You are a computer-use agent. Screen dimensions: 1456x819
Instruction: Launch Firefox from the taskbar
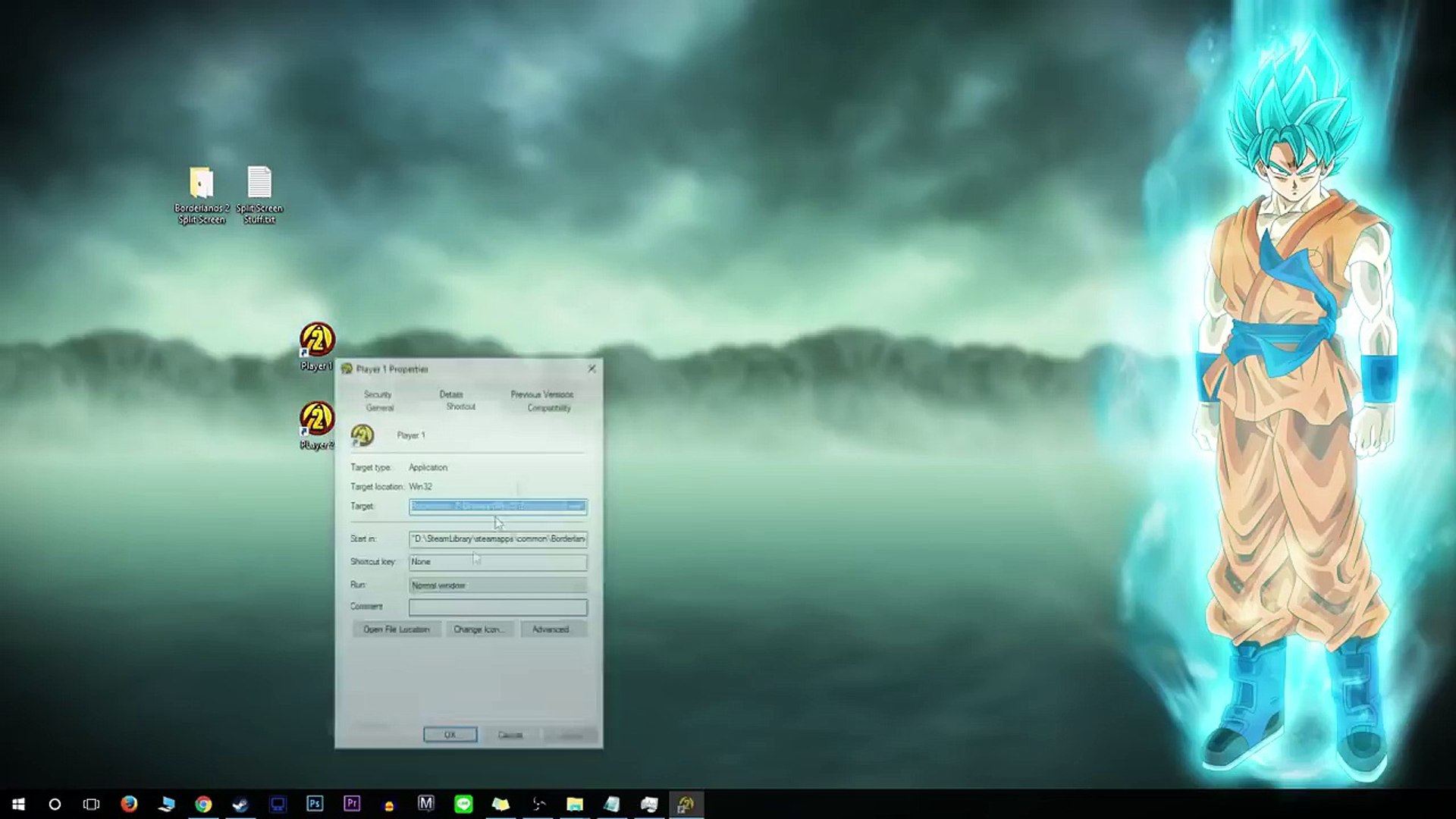(x=129, y=804)
